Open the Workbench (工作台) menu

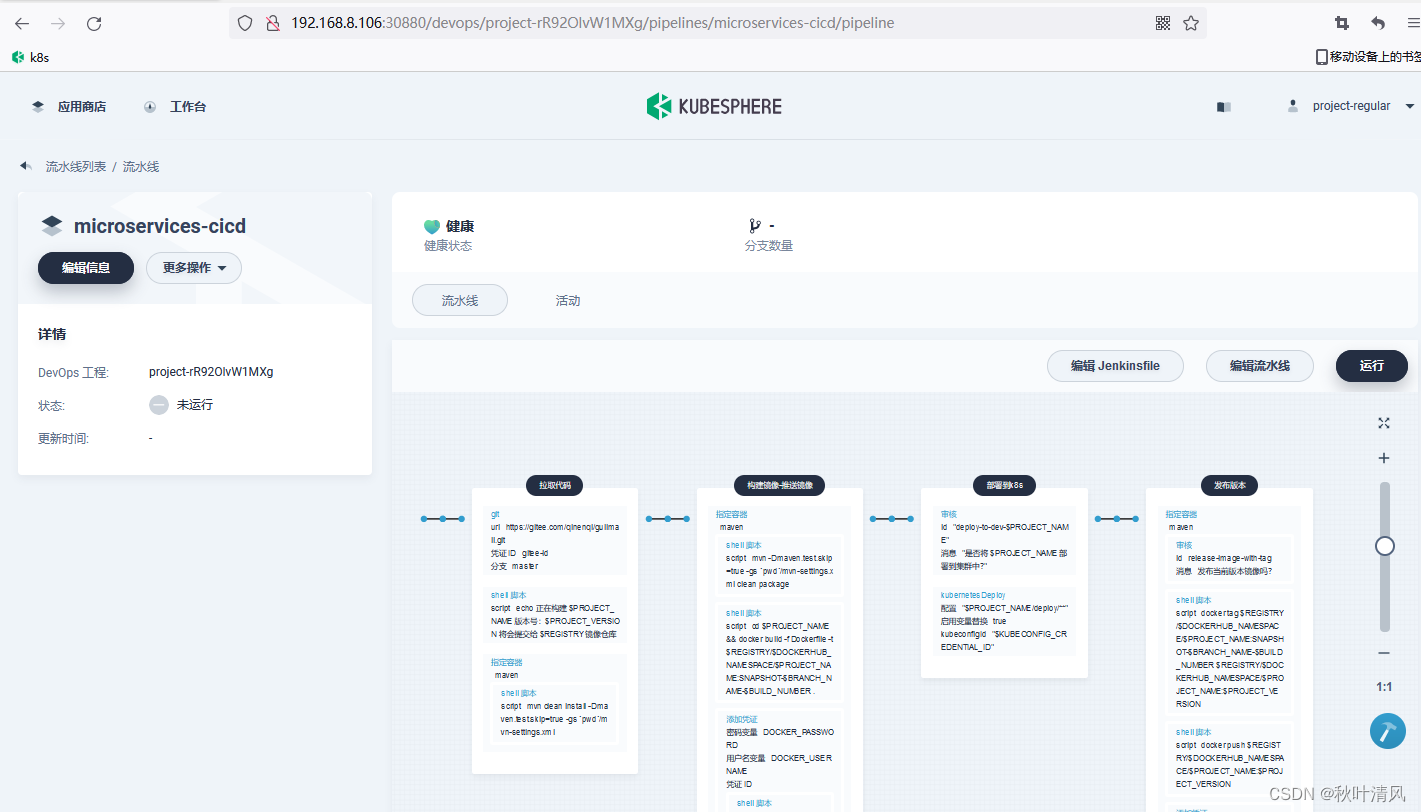pos(175,106)
